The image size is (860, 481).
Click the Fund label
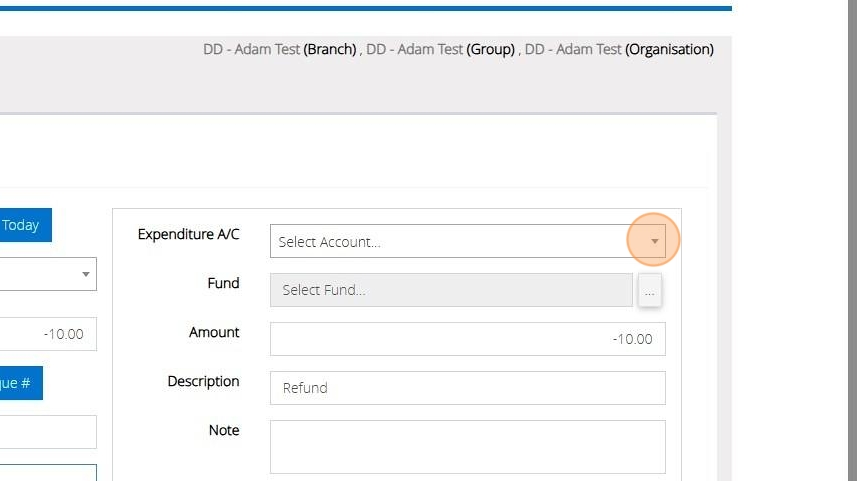223,283
